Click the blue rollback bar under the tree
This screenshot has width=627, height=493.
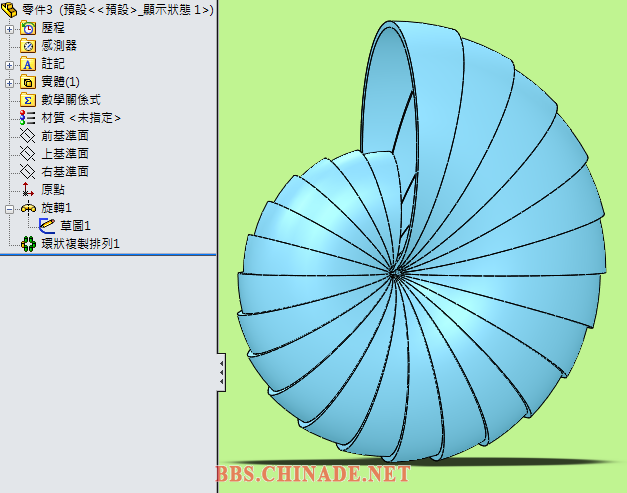pyautogui.click(x=108, y=254)
